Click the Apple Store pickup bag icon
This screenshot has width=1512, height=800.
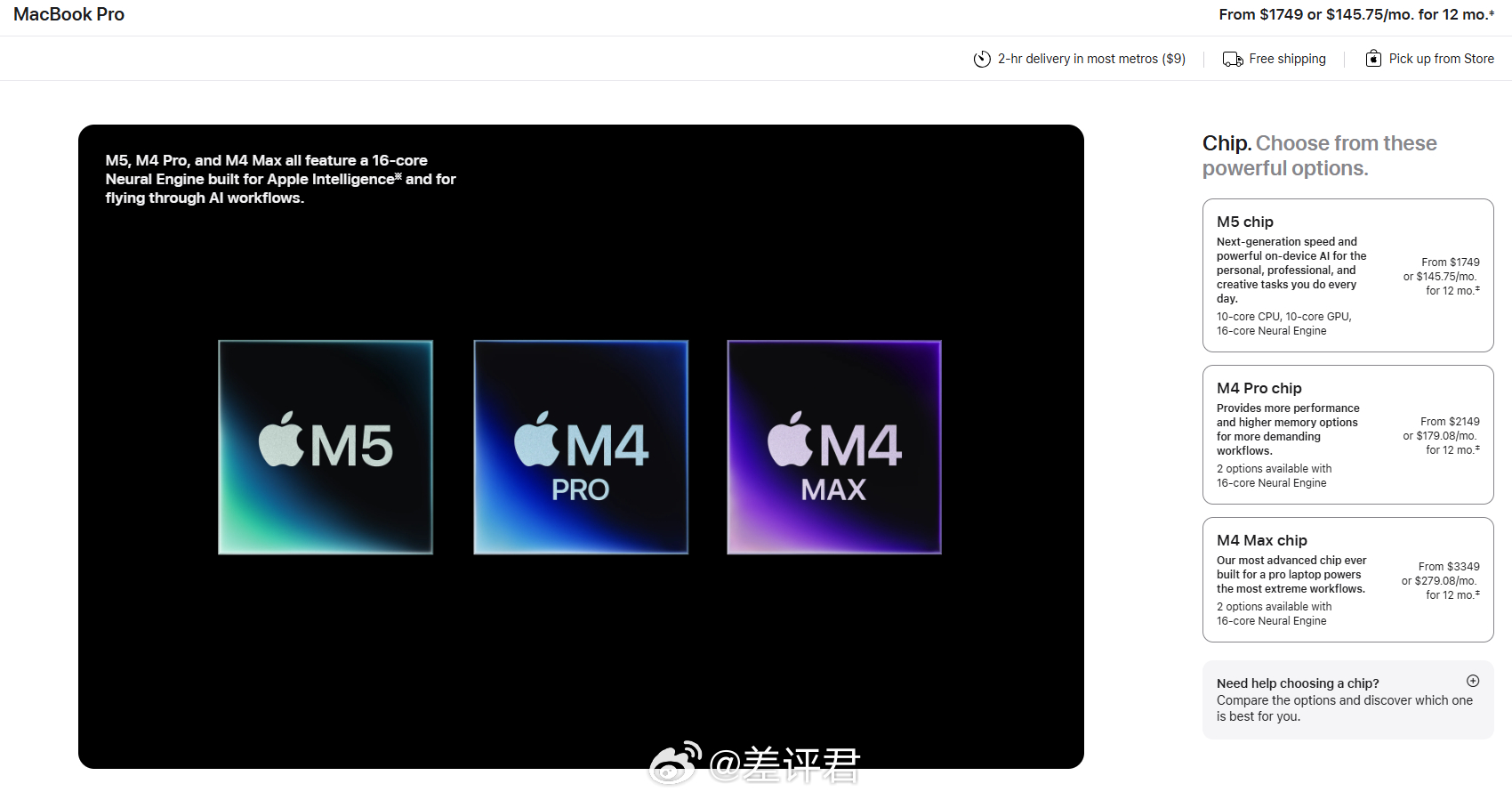click(1373, 58)
